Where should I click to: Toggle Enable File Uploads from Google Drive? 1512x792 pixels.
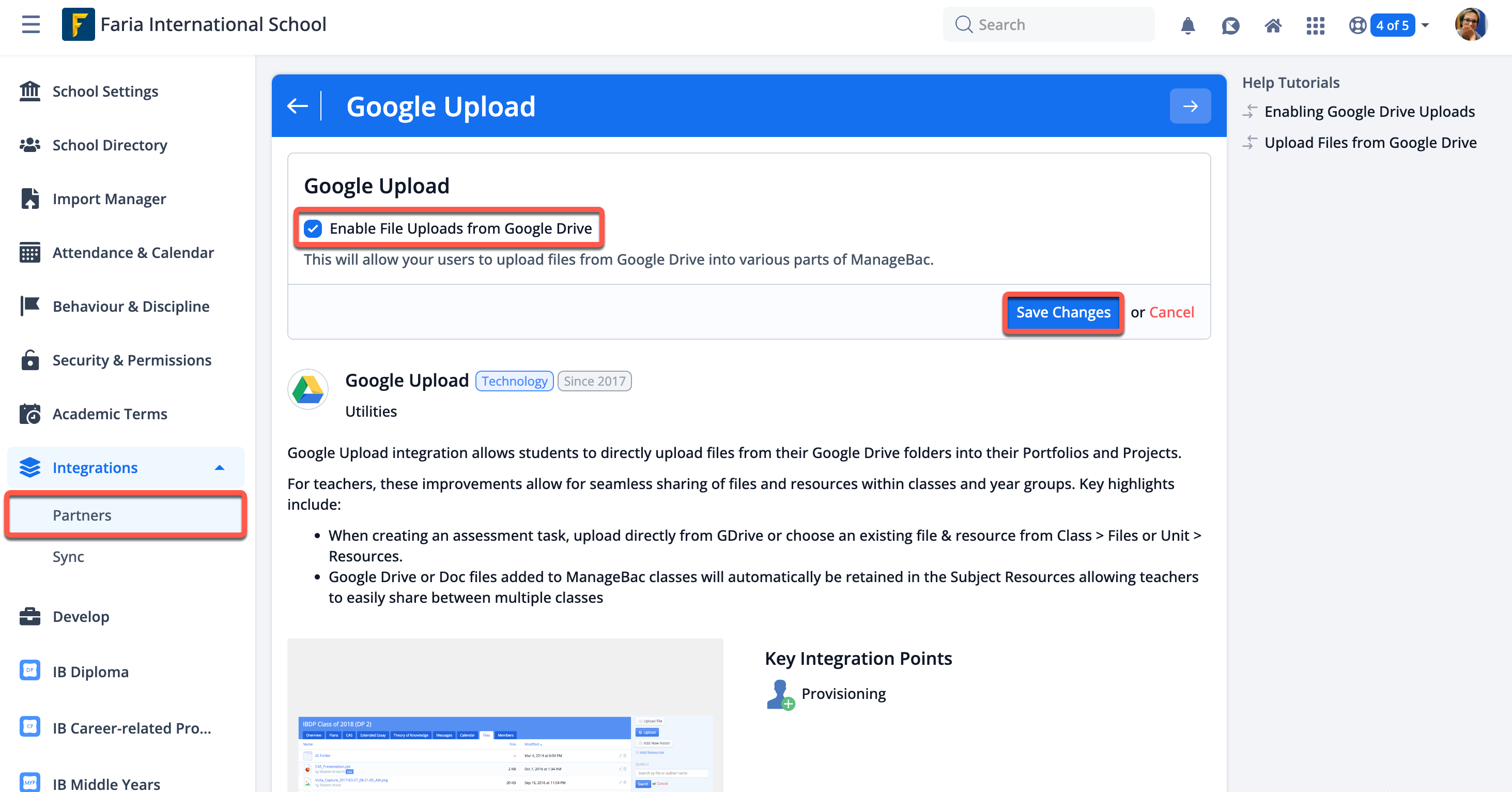(313, 229)
